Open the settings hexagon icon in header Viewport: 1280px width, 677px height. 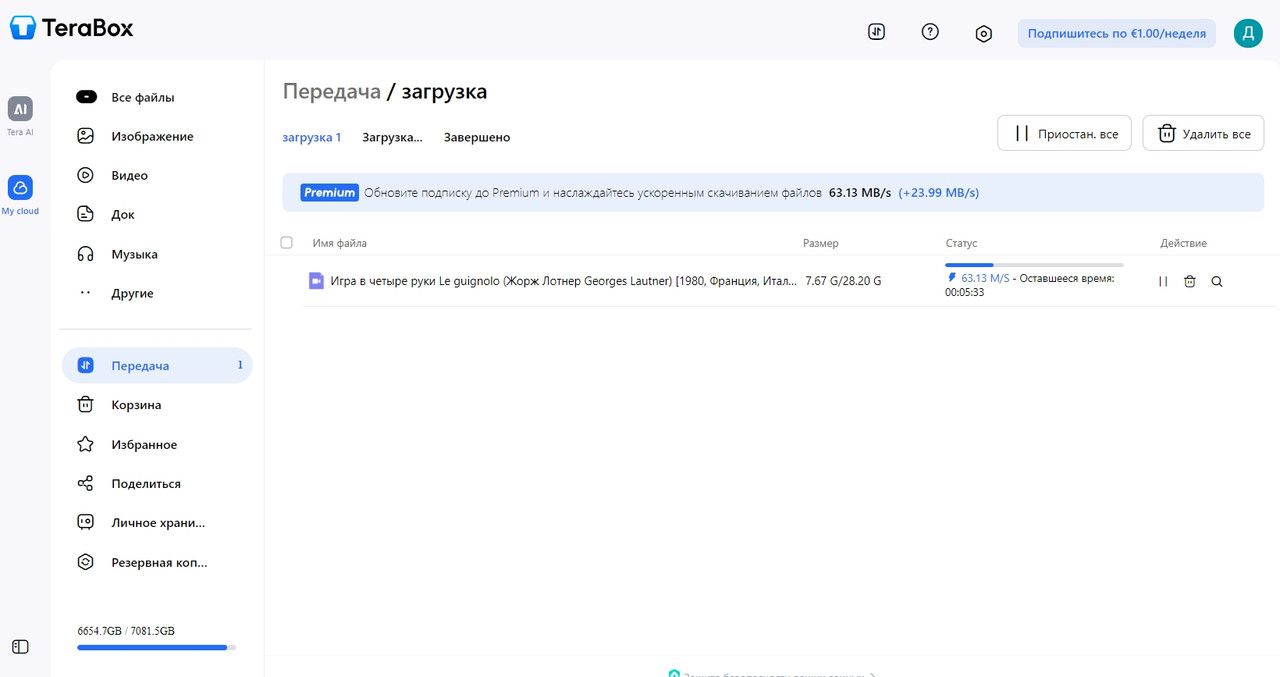984,33
